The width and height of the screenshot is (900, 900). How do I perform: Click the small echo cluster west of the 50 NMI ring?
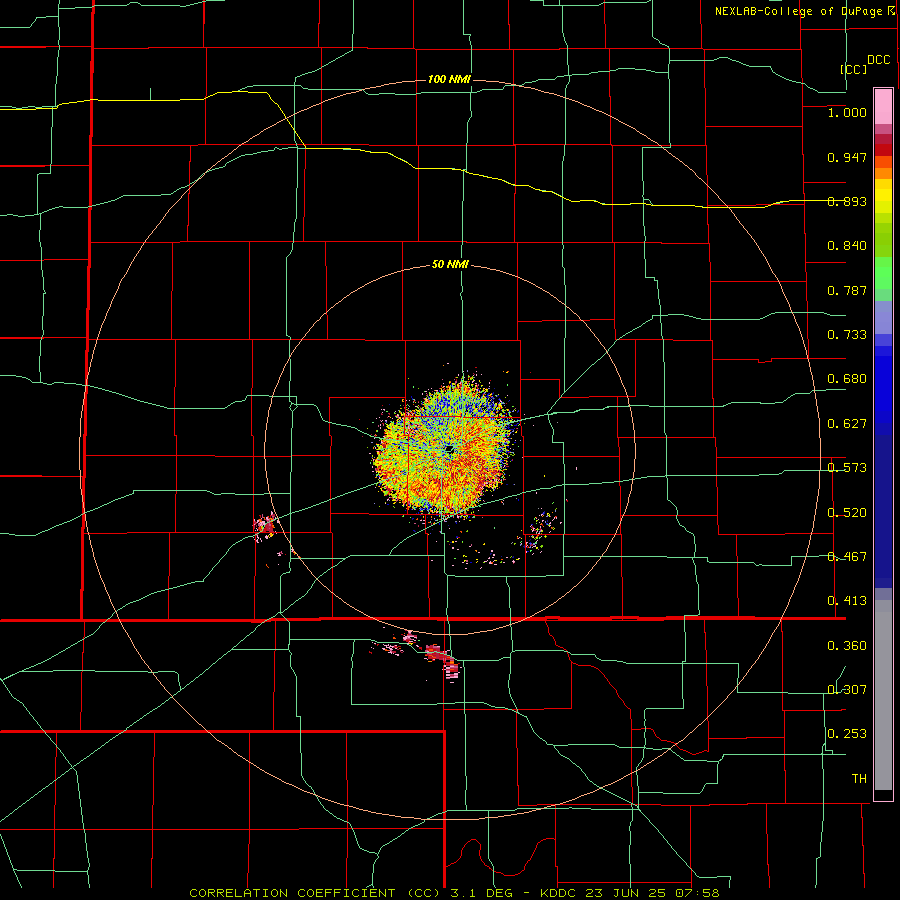click(265, 526)
